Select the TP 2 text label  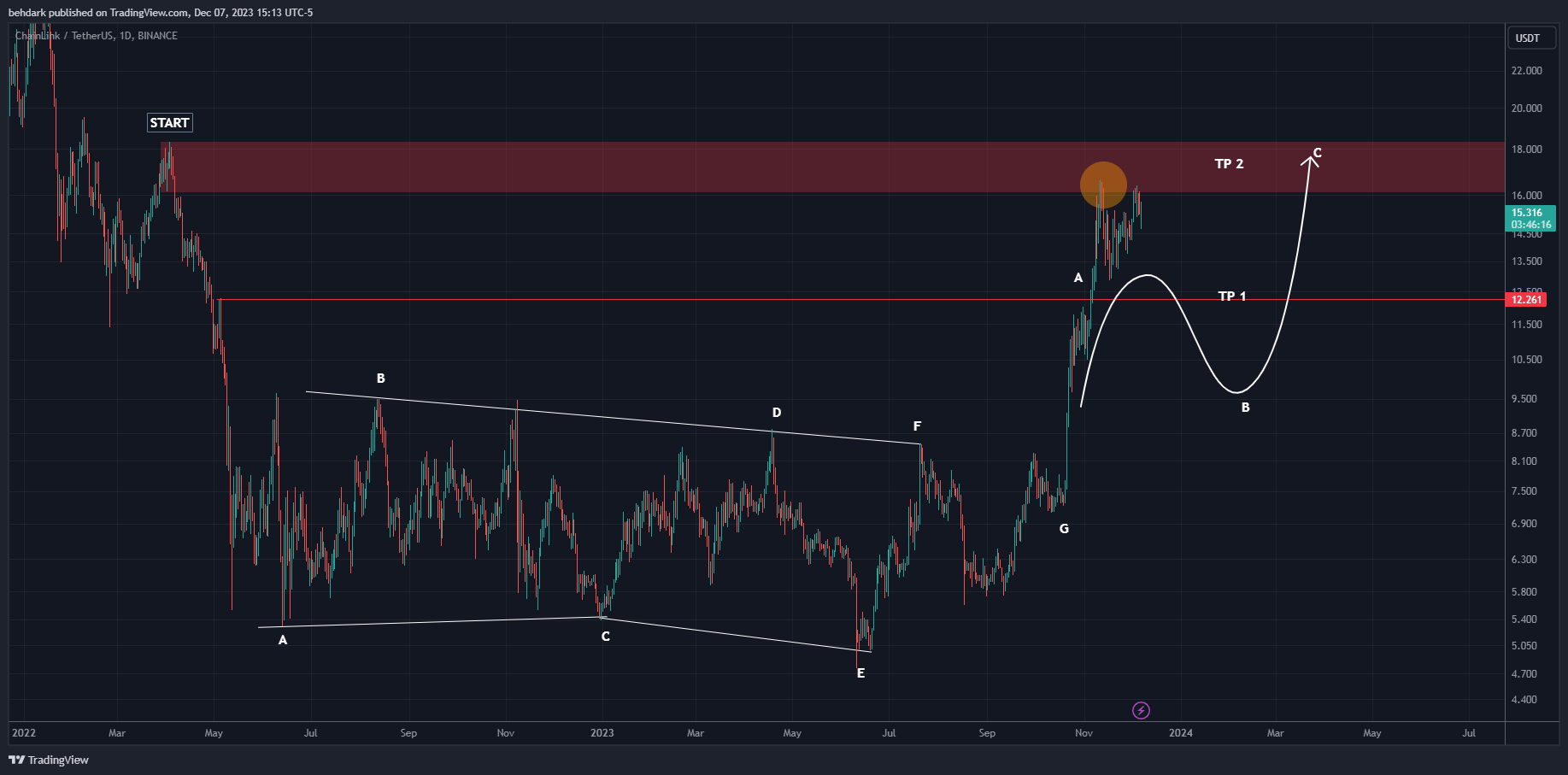tap(1229, 164)
